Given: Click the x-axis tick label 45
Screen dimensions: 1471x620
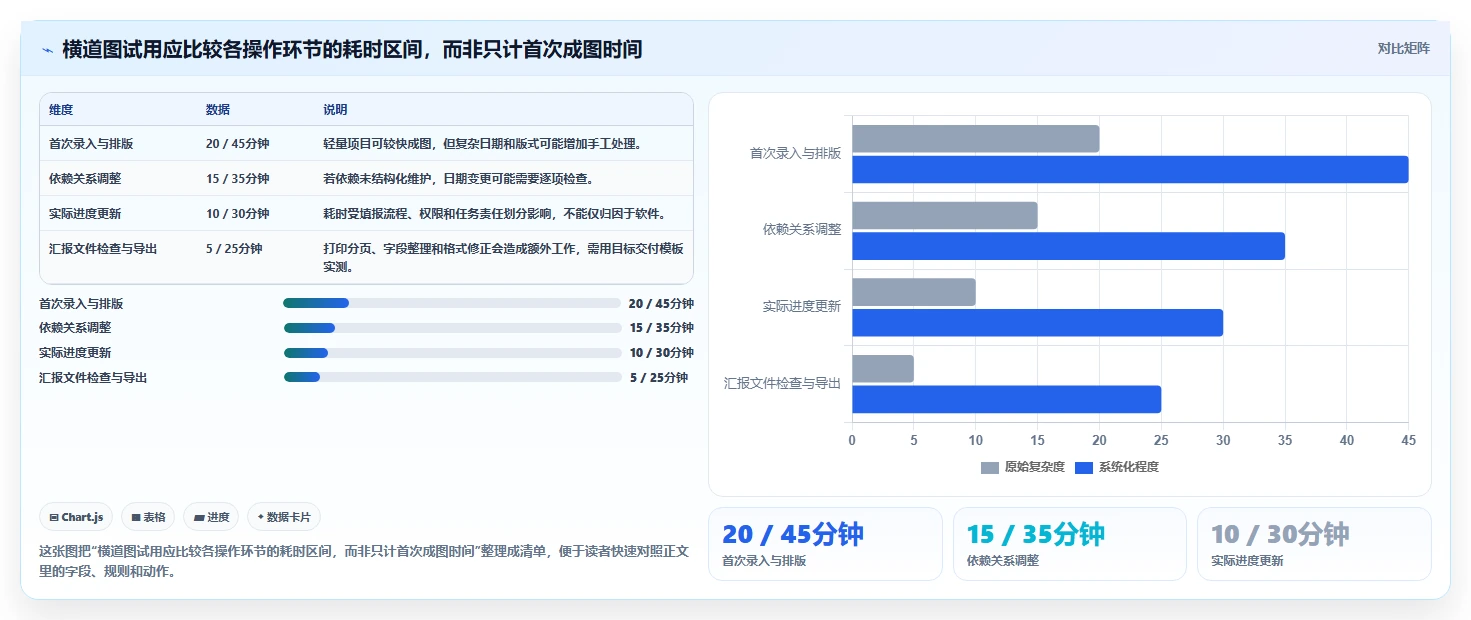Looking at the screenshot, I should pos(1408,440).
